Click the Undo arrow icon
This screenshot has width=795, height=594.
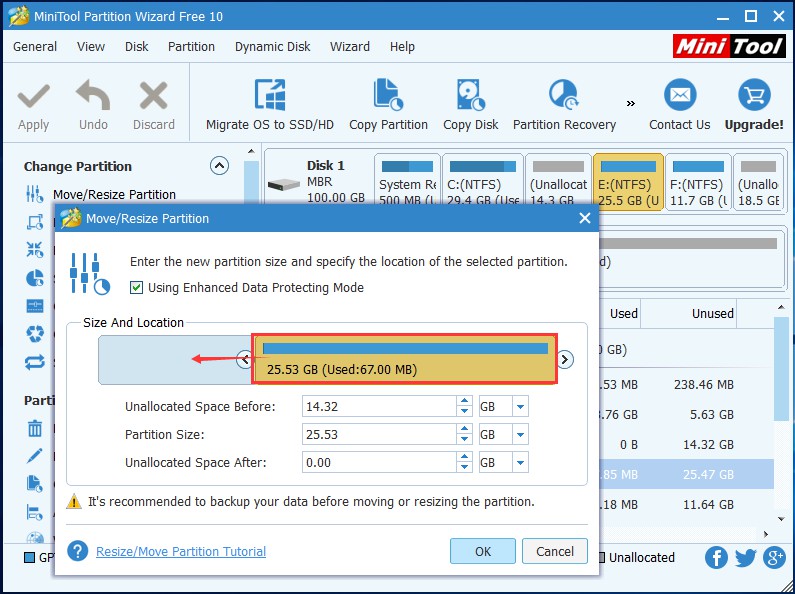[x=93, y=95]
